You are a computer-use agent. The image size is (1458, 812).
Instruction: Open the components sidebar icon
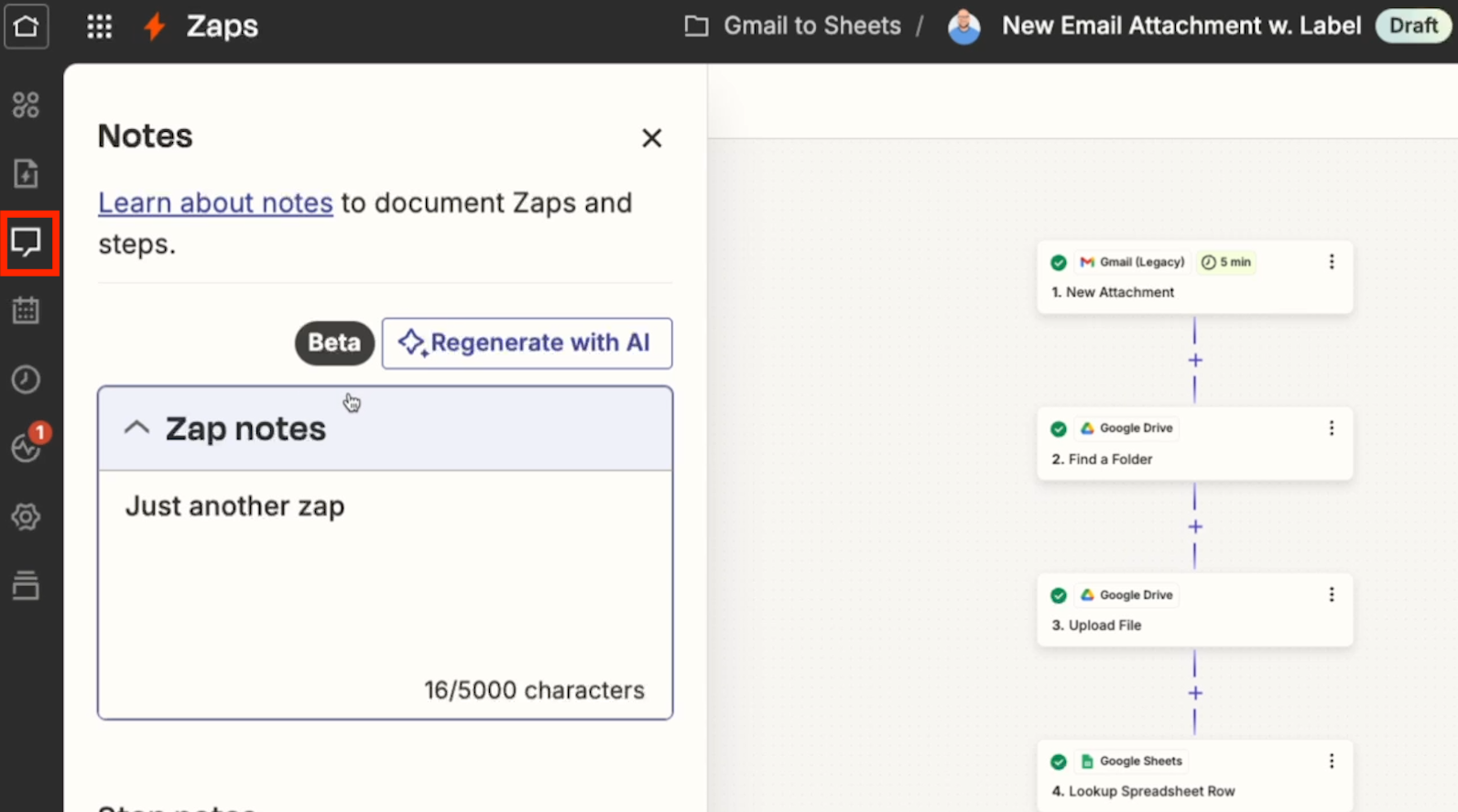26,105
